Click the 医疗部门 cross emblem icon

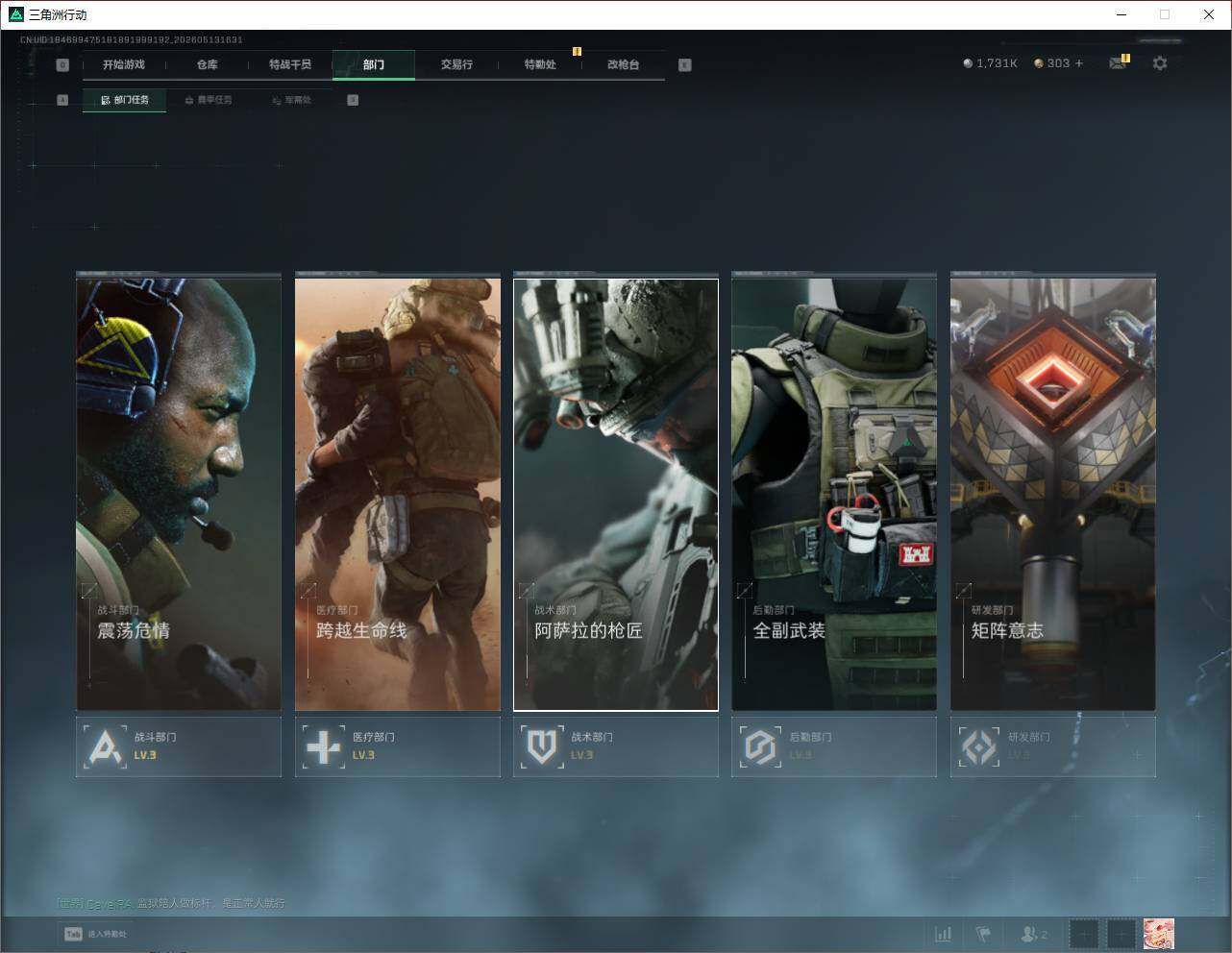[x=323, y=746]
